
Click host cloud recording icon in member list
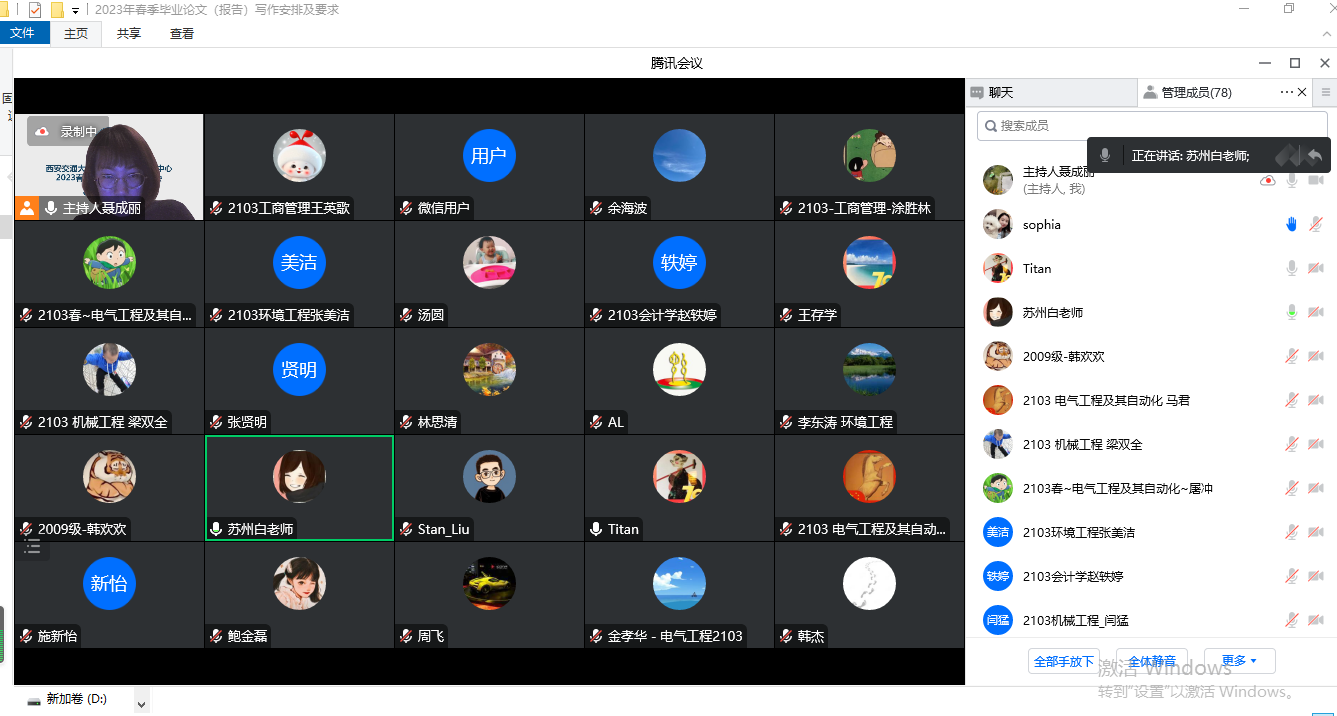pyautogui.click(x=1267, y=181)
